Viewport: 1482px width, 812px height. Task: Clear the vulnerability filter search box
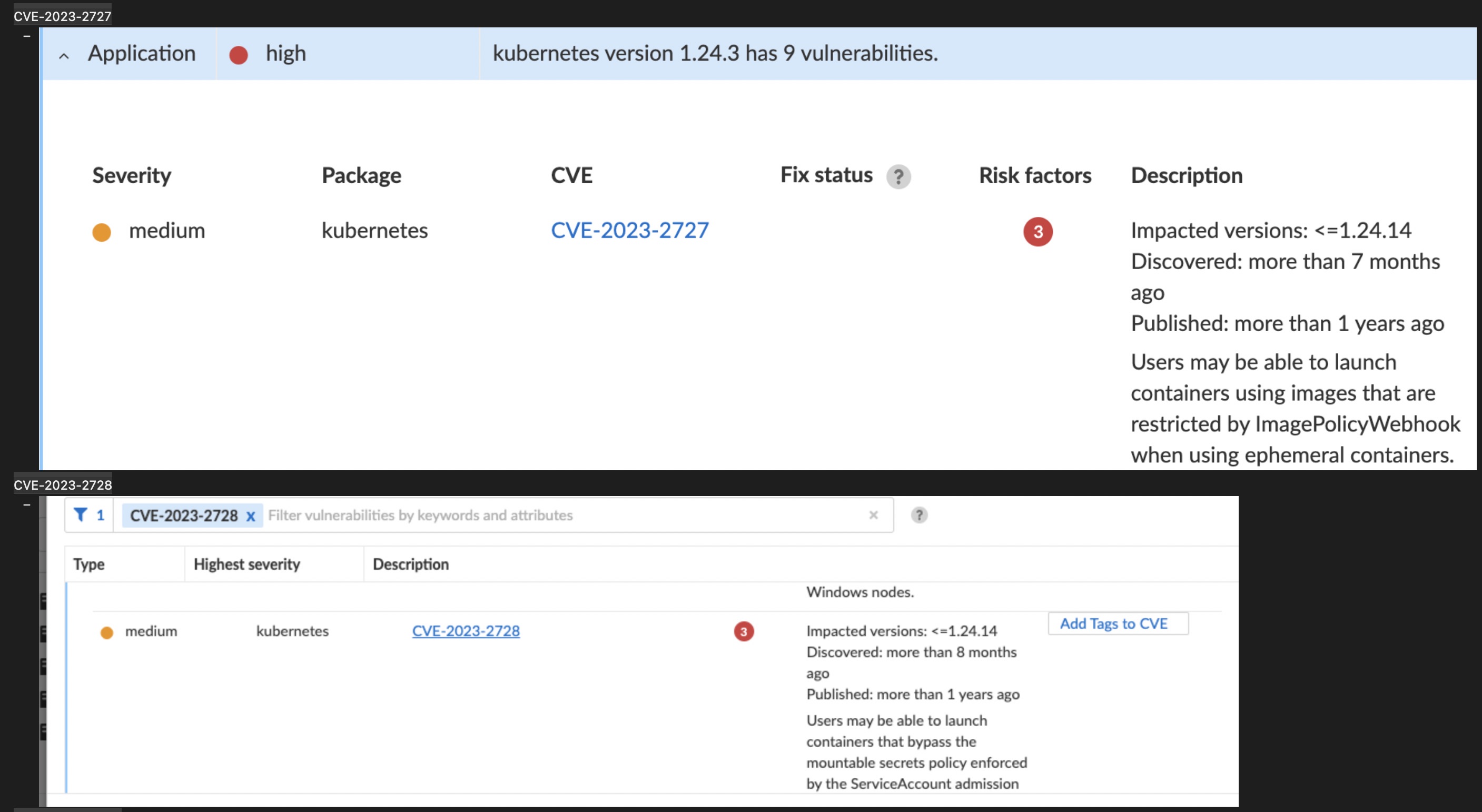pos(873,514)
